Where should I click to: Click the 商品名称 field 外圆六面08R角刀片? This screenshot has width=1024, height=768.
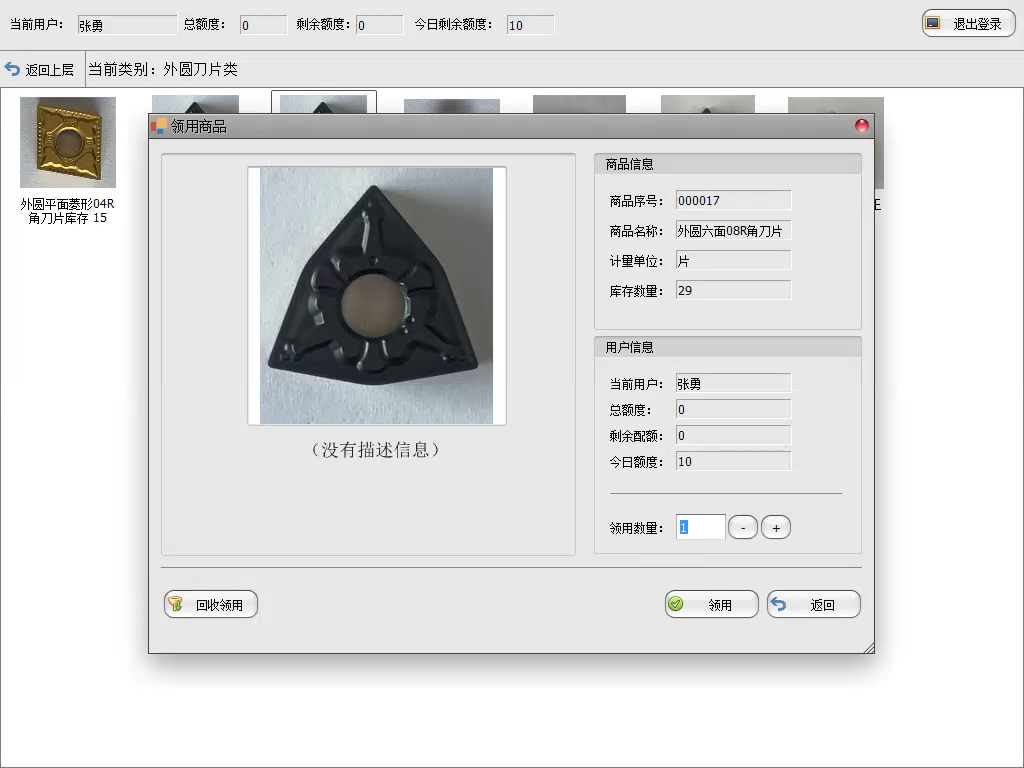point(733,231)
